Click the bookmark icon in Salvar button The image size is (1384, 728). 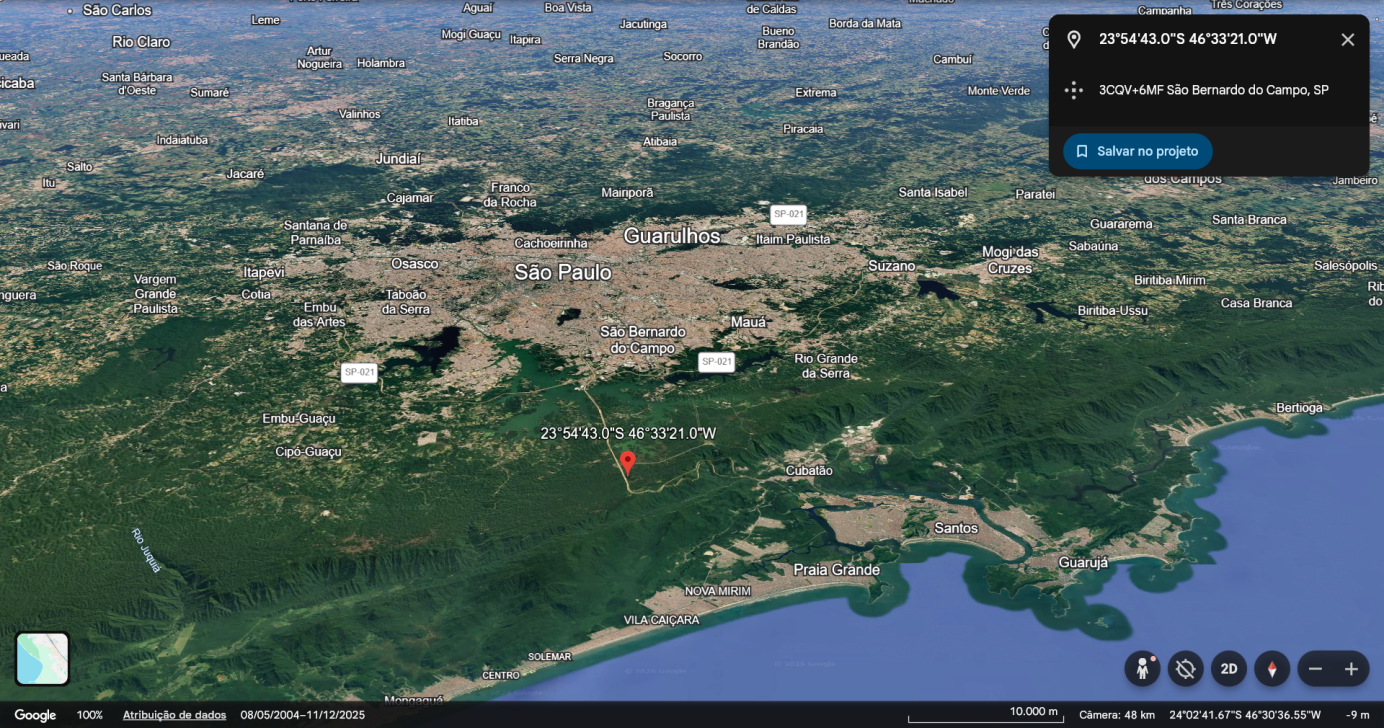pyautogui.click(x=1082, y=151)
